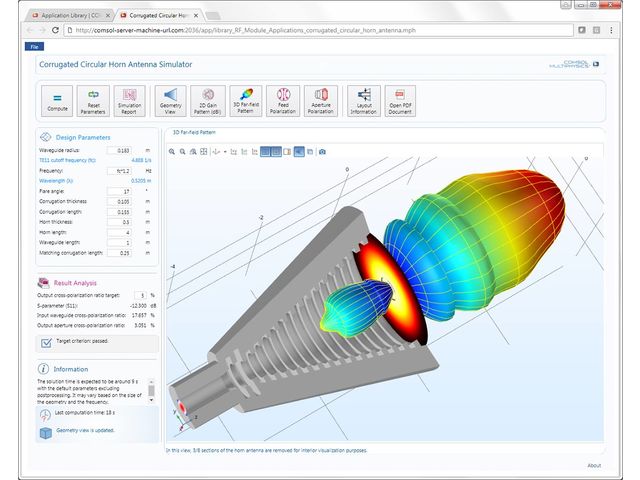This screenshot has height=480, width=640.
Task: Reset parameters to defaults
Action: tap(93, 100)
